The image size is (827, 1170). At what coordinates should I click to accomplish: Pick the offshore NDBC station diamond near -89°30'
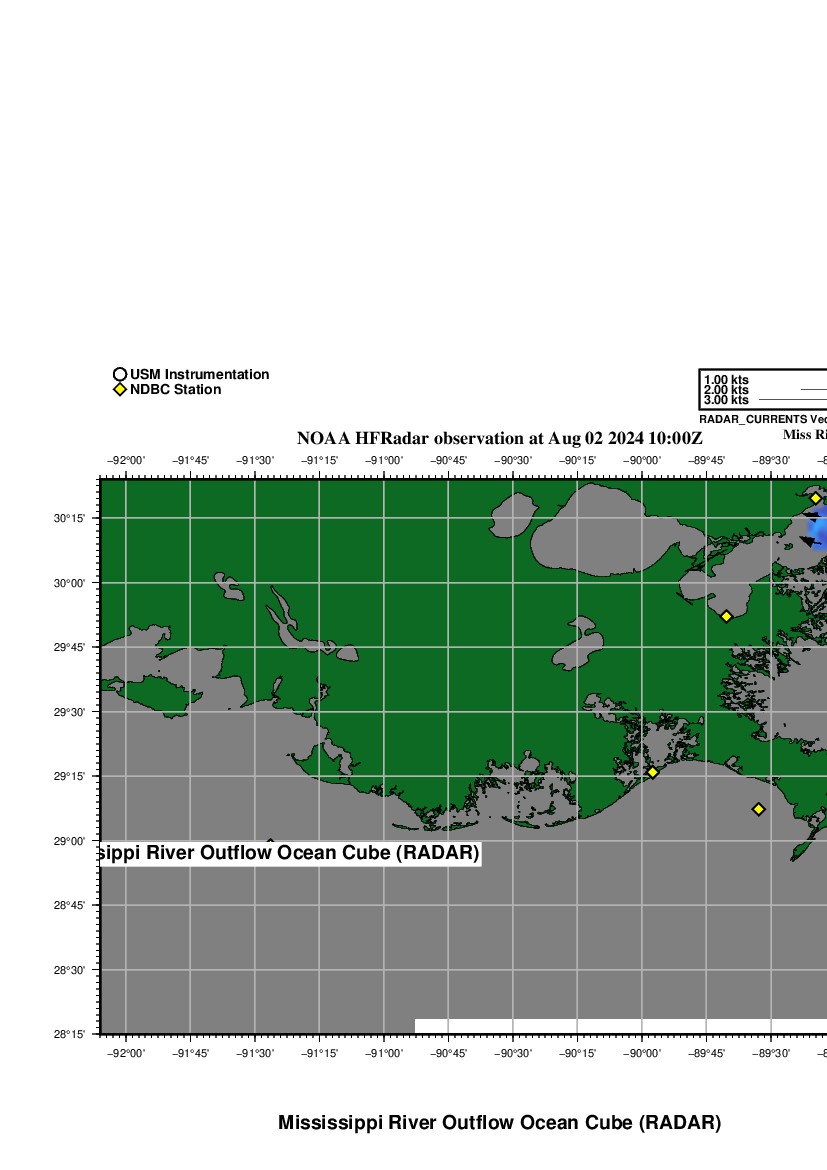click(x=758, y=809)
